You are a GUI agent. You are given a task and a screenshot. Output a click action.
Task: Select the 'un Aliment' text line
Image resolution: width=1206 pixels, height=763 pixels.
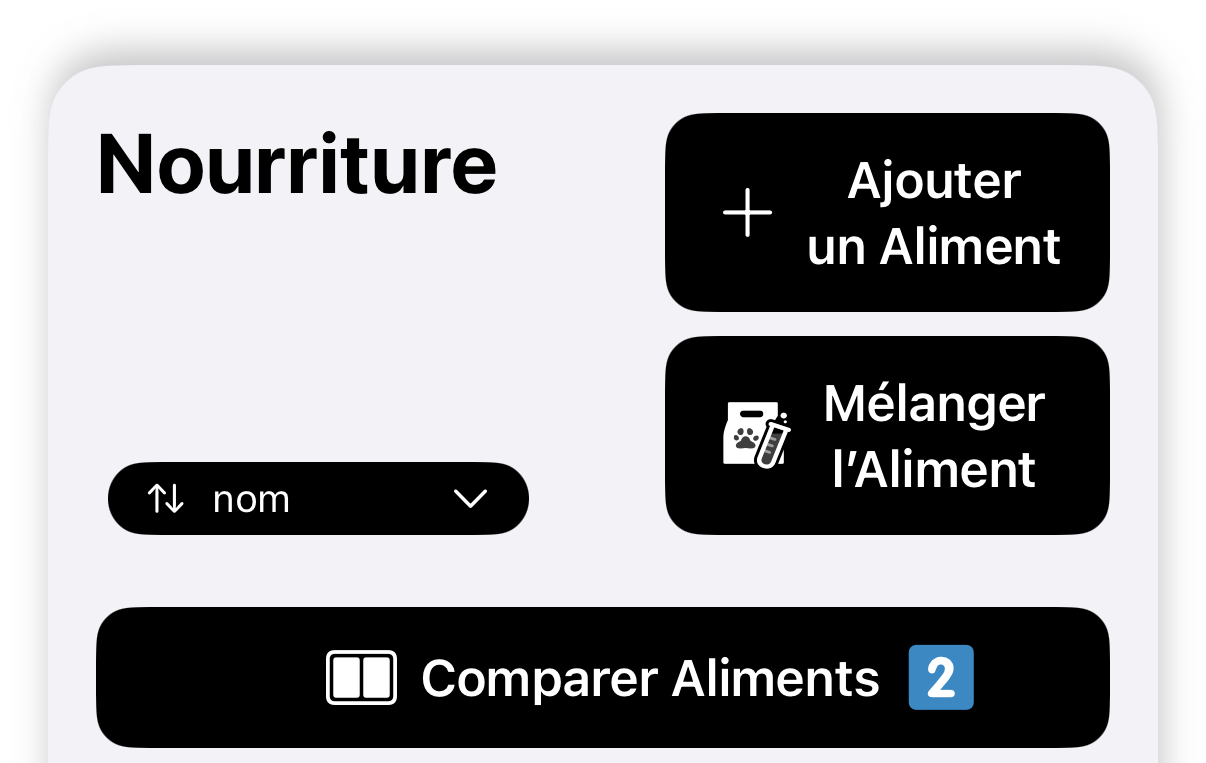click(933, 246)
